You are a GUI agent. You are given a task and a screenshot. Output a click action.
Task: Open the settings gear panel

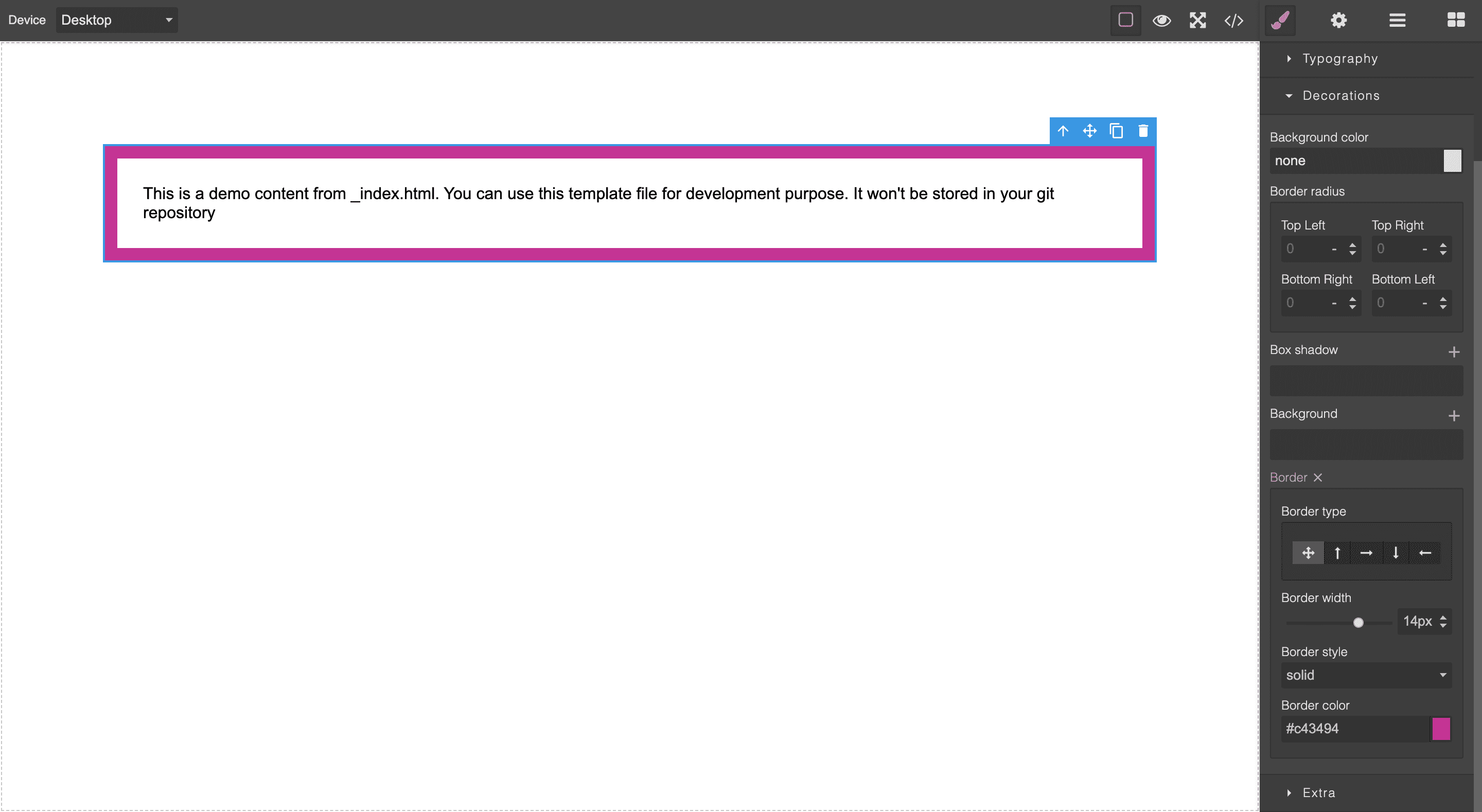pyautogui.click(x=1338, y=20)
